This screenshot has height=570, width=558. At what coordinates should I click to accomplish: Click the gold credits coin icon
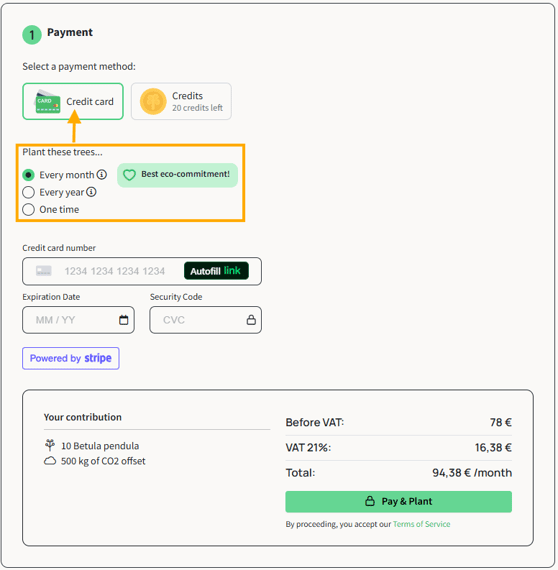click(x=153, y=101)
